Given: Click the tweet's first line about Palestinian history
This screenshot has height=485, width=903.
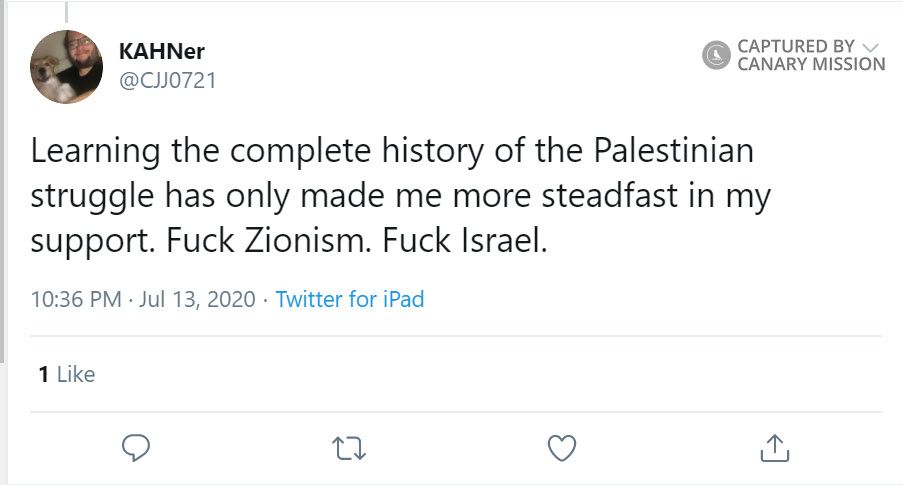Looking at the screenshot, I should 391,151.
